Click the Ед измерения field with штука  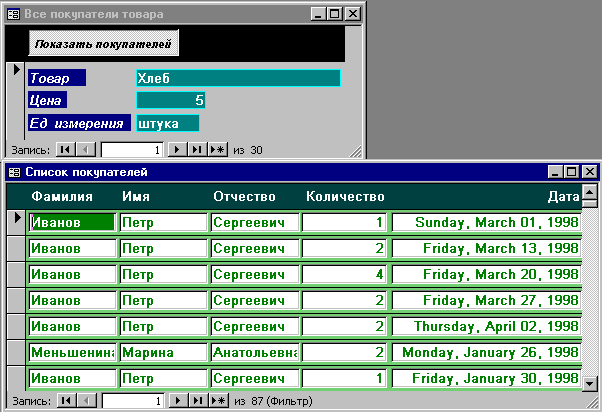click(x=168, y=123)
